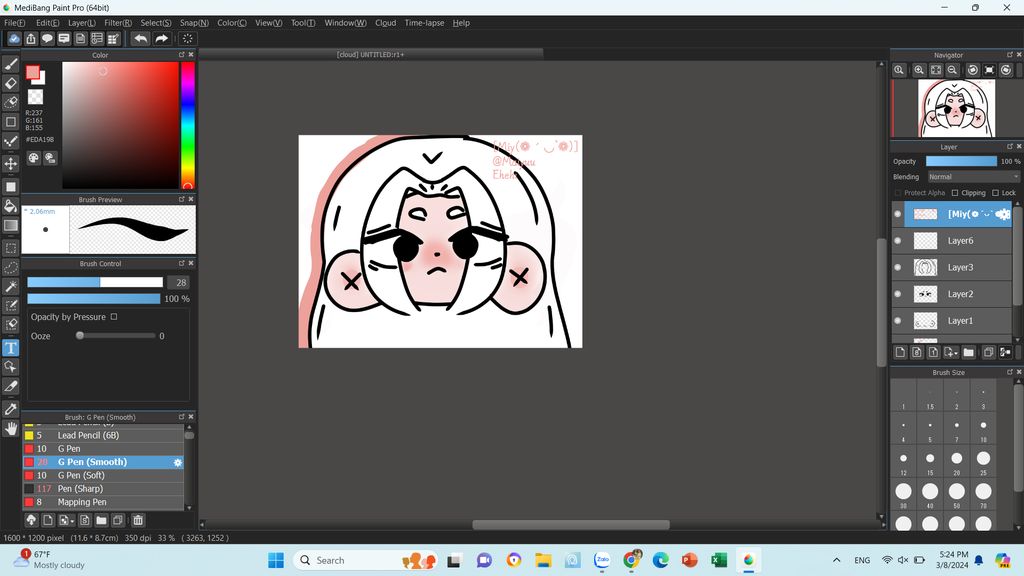The height and width of the screenshot is (576, 1024).
Task: Open the Select menu
Action: click(156, 23)
